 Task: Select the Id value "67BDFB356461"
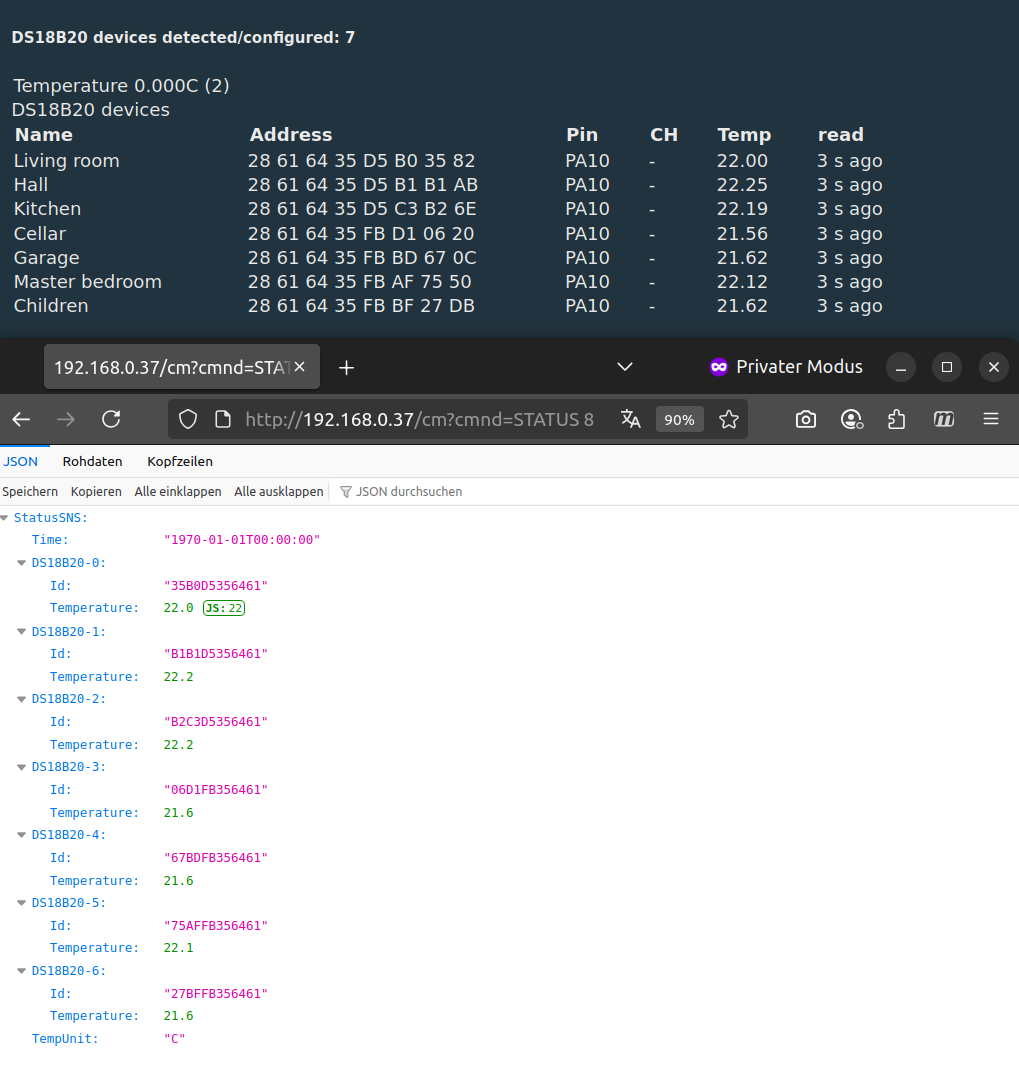216,857
